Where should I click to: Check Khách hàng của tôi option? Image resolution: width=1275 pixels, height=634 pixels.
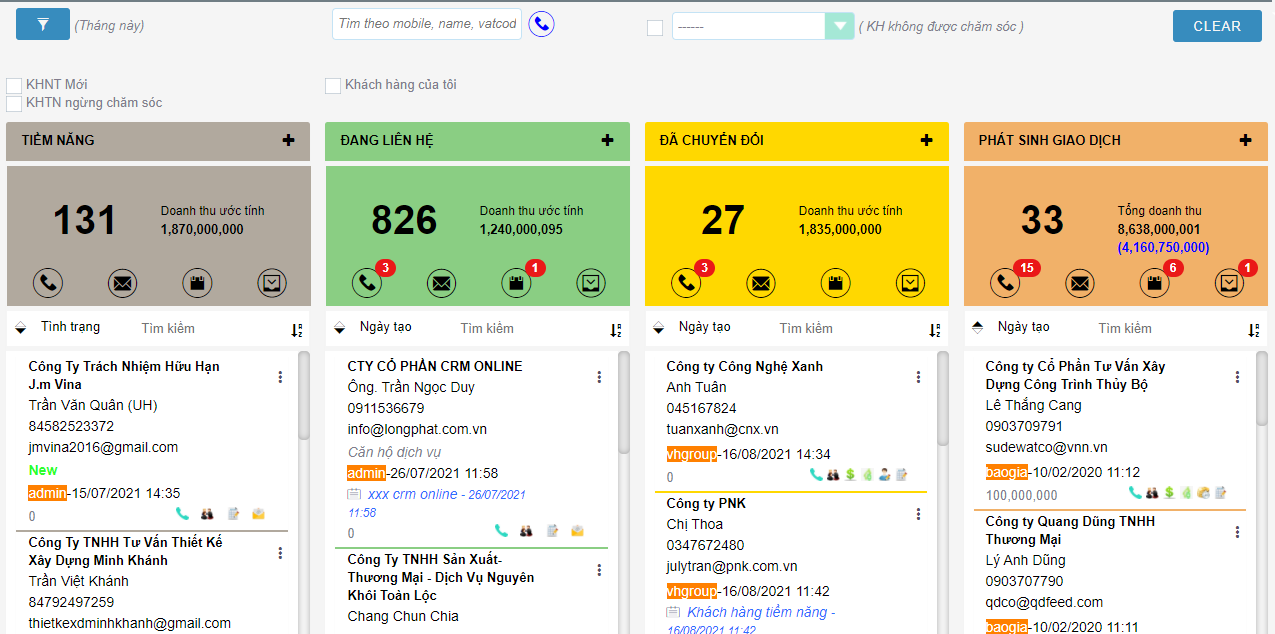[x=333, y=86]
